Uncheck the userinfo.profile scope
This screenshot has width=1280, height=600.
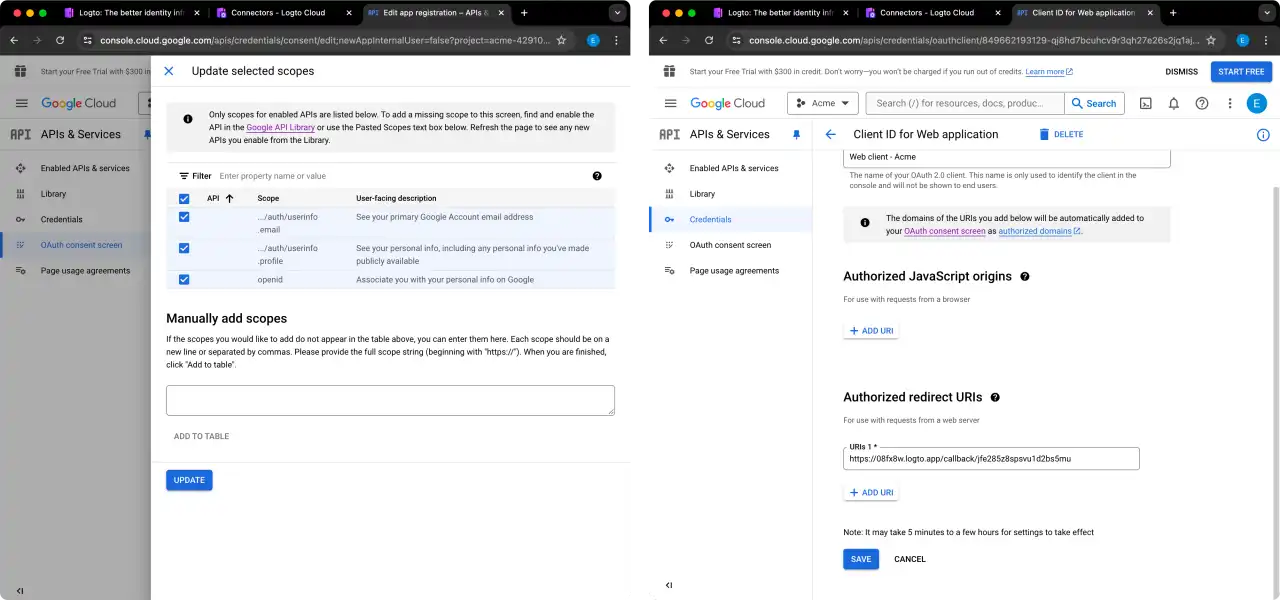(x=184, y=248)
